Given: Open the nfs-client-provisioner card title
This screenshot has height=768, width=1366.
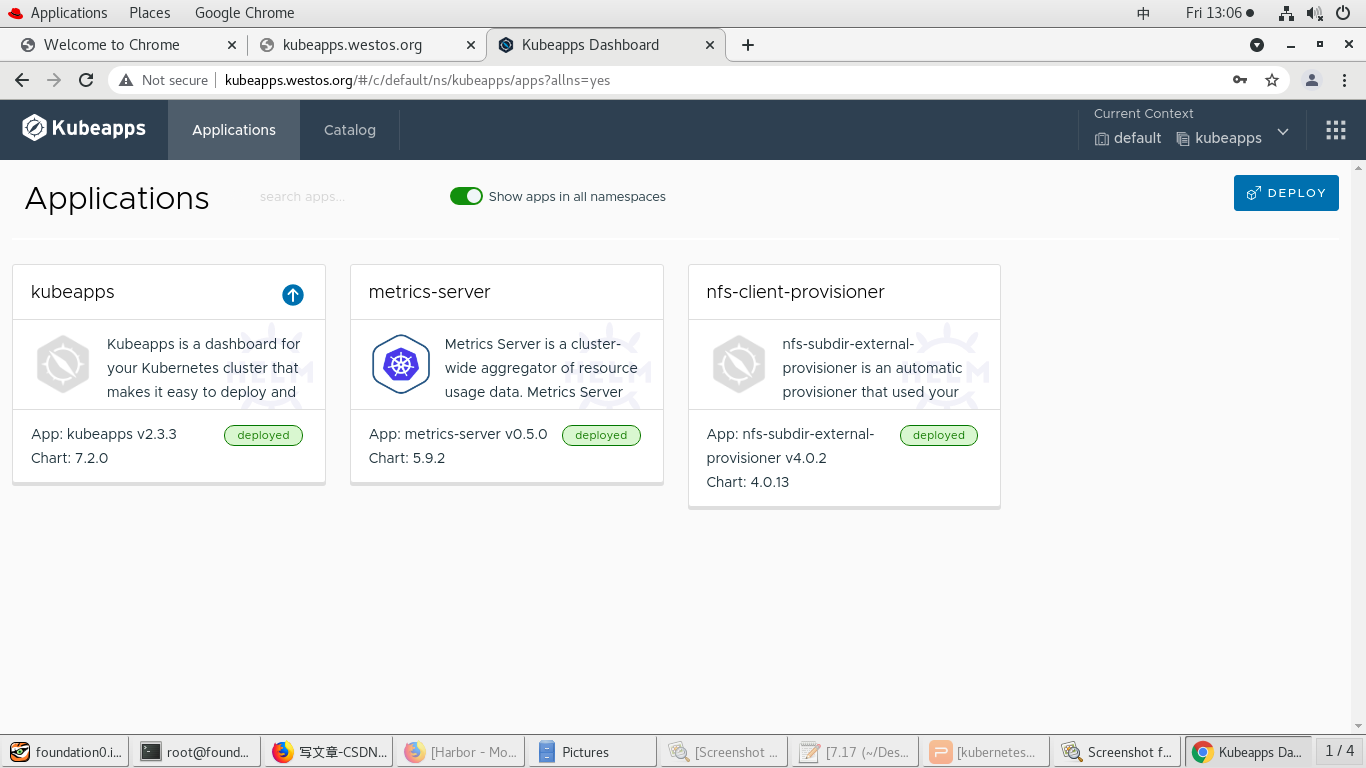Looking at the screenshot, I should (x=796, y=292).
